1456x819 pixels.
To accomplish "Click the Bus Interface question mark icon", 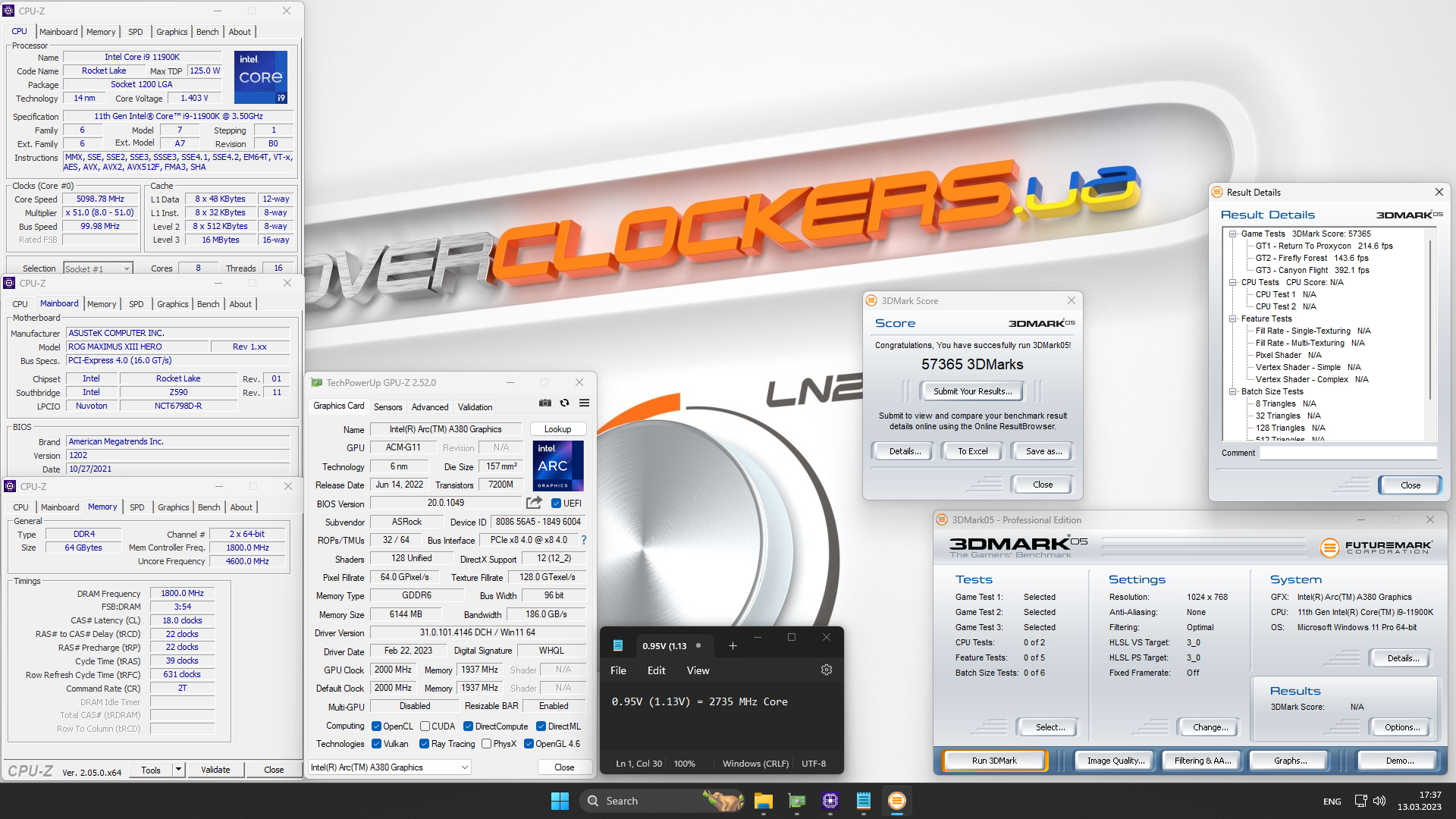I will coord(583,540).
